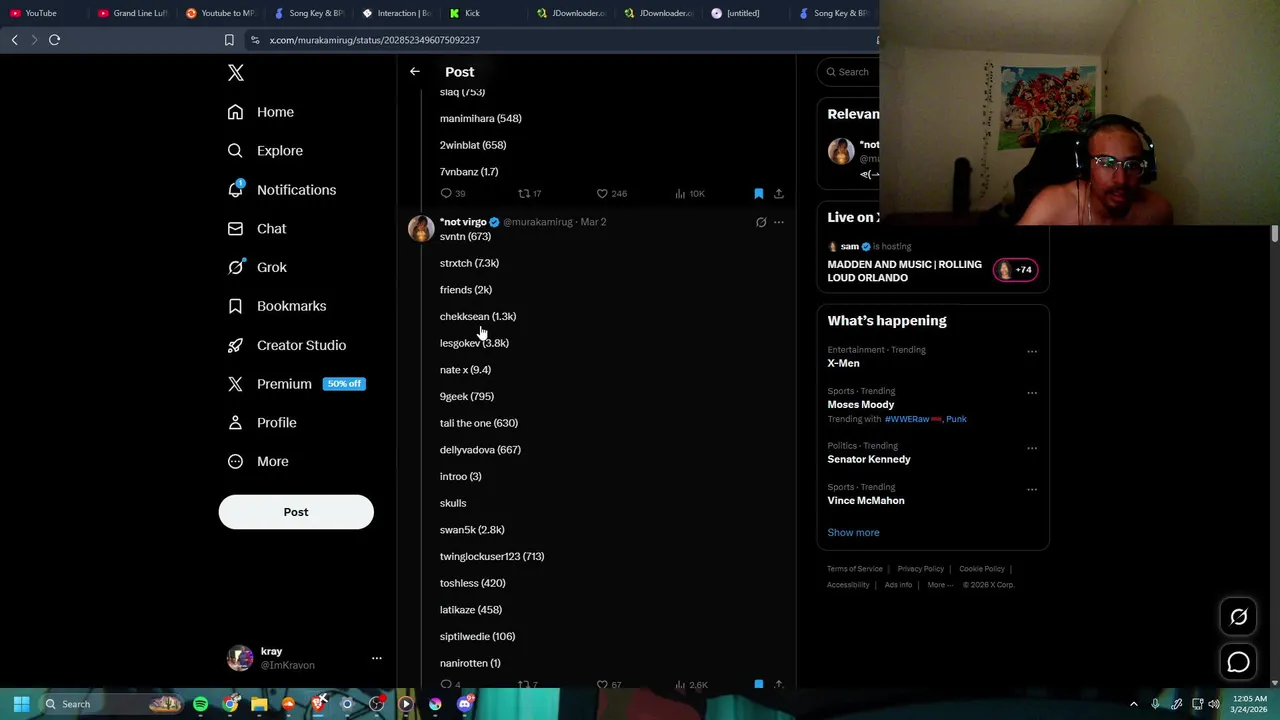Switch to the Grand Line Luf browser tab

coord(133,13)
